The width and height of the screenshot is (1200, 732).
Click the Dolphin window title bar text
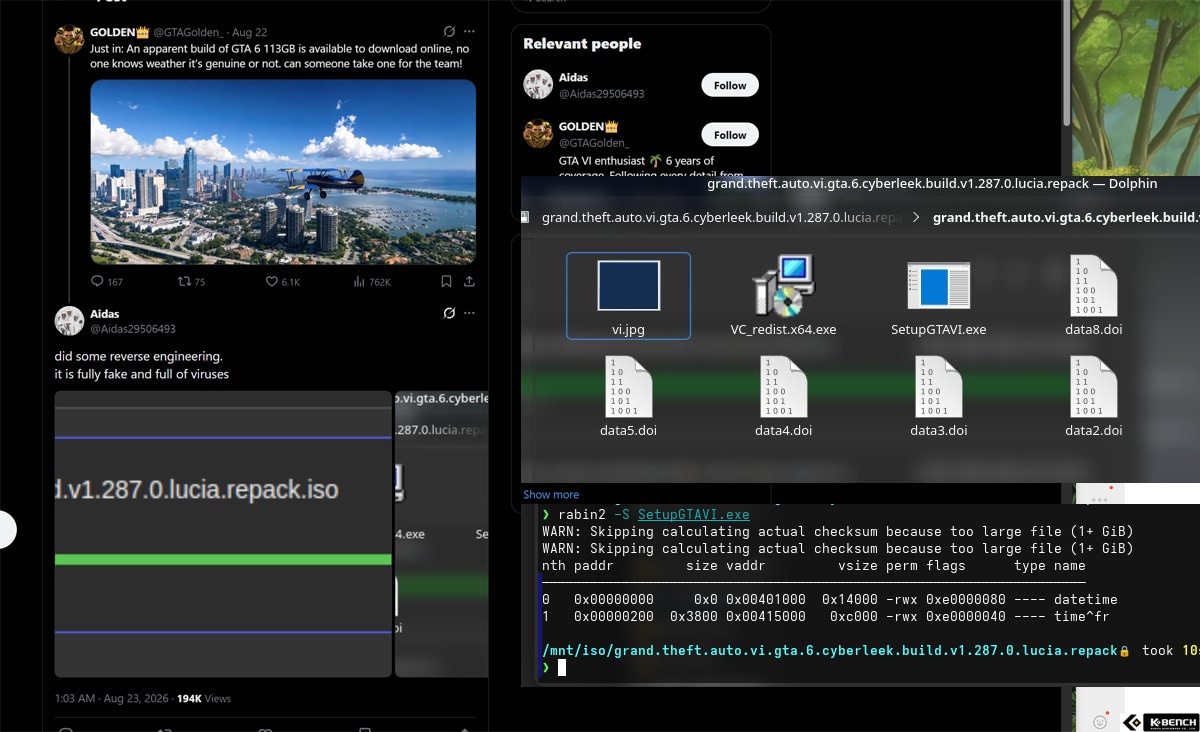pos(932,184)
